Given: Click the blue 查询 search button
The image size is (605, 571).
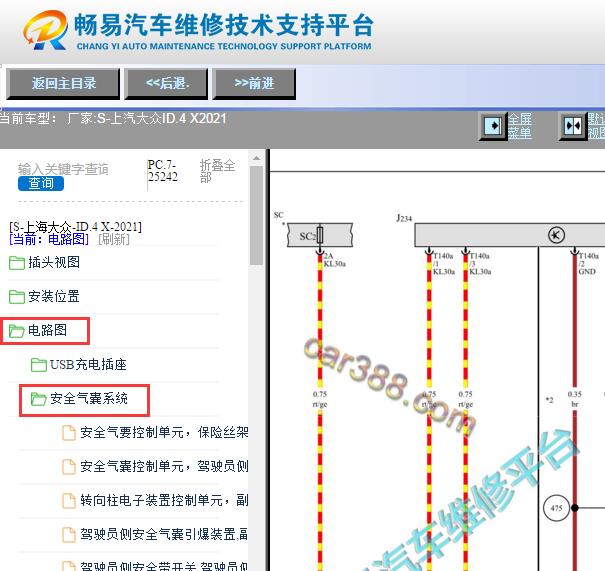Looking at the screenshot, I should 41,183.
